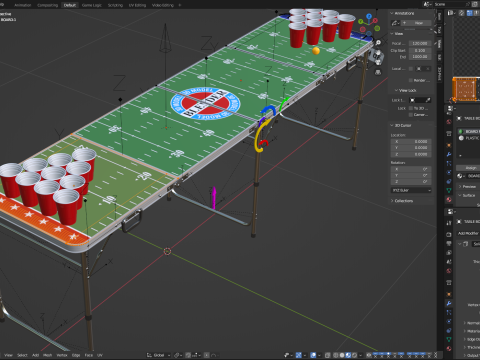Viewport: 480px width, 360px height.
Task: Switch shading to Wireframe in the viewport header
Action: tap(336, 355)
